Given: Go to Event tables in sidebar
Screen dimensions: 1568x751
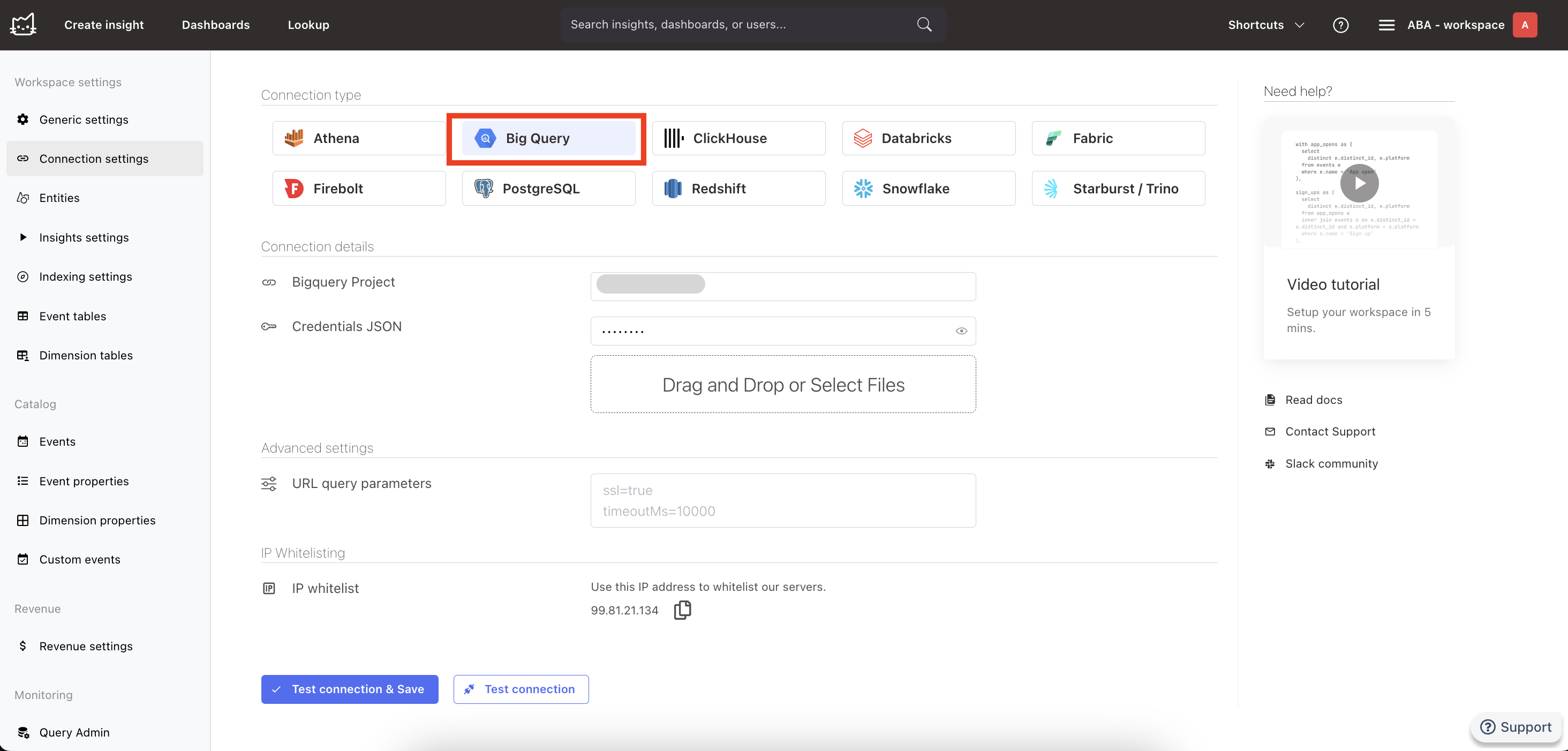Looking at the screenshot, I should click(72, 316).
